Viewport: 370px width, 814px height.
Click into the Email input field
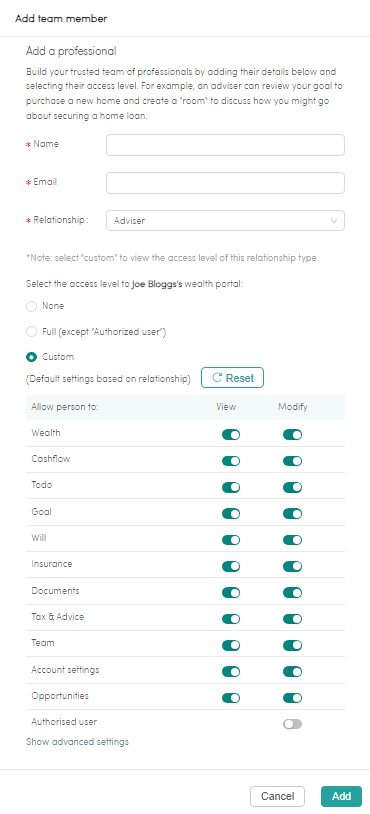coord(225,183)
